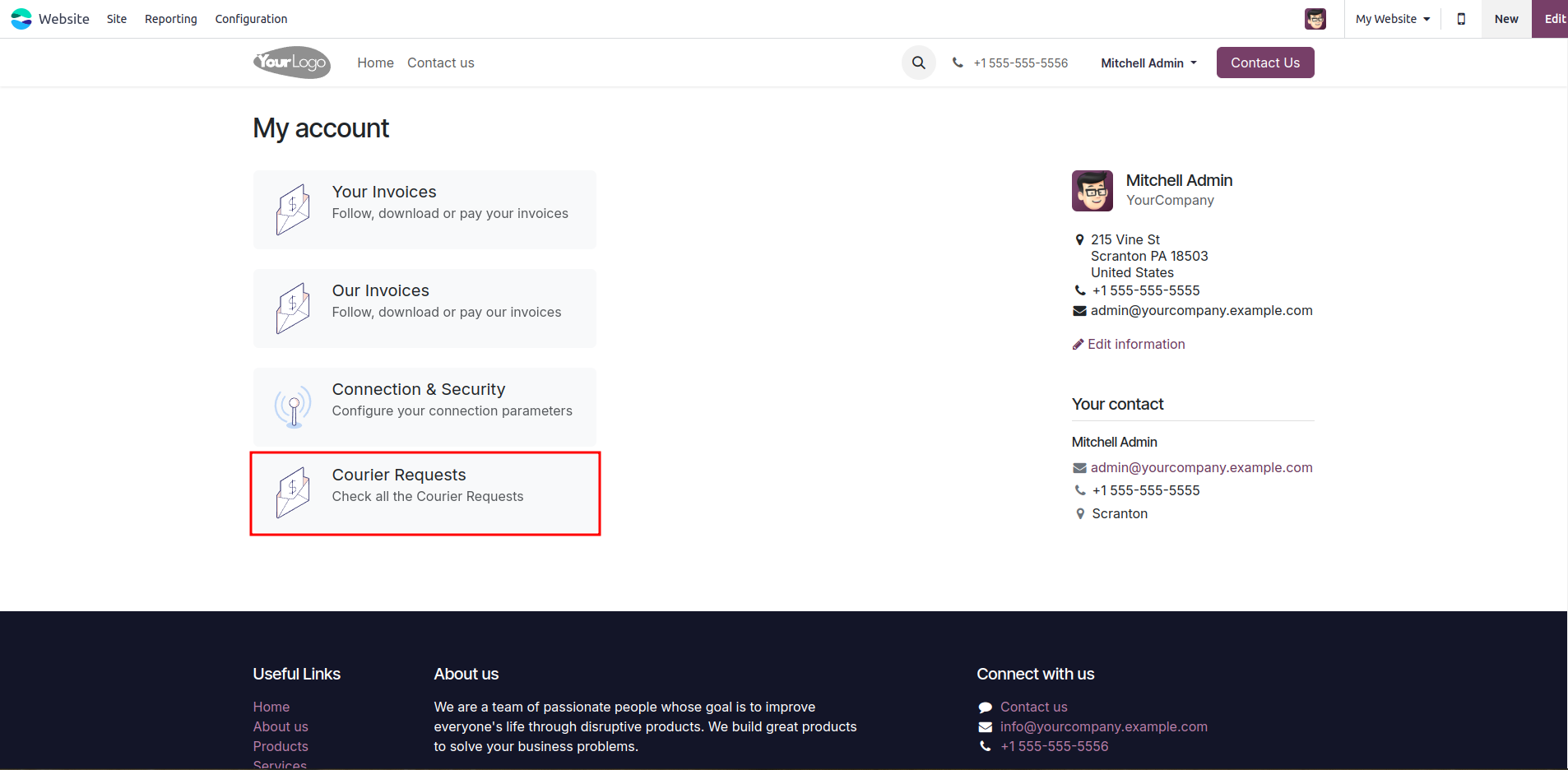Click the Mitchell Admin profile picture in sidebar

pos(1092,191)
